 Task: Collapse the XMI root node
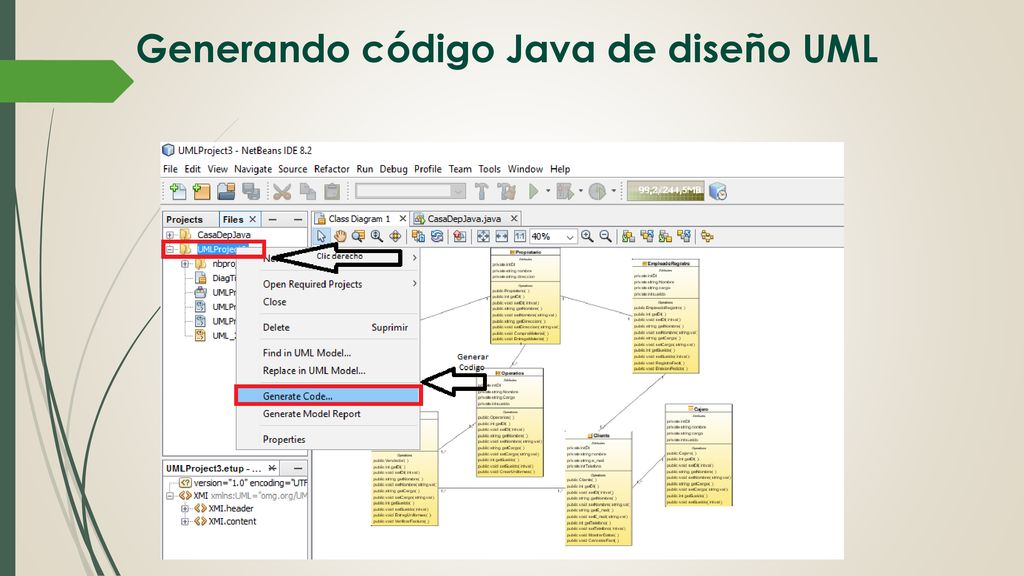point(170,496)
